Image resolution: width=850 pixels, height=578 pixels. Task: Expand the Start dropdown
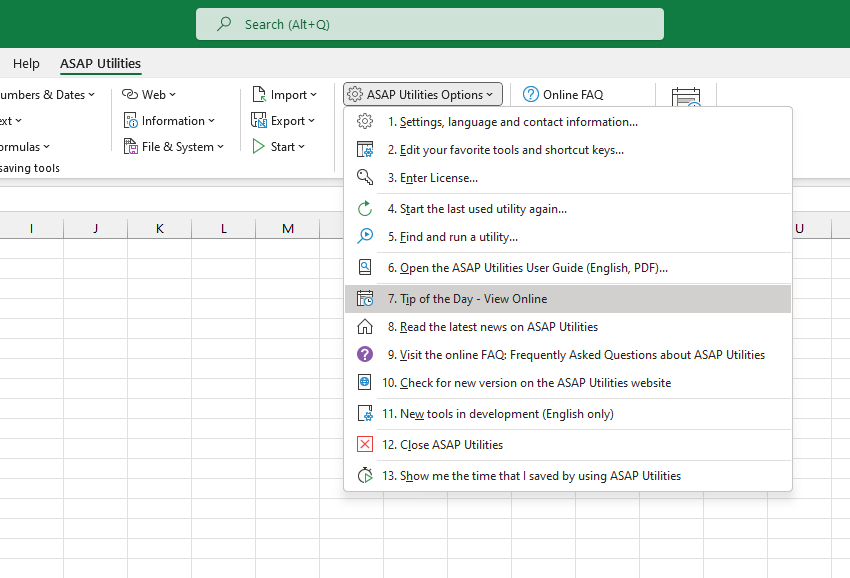click(301, 146)
